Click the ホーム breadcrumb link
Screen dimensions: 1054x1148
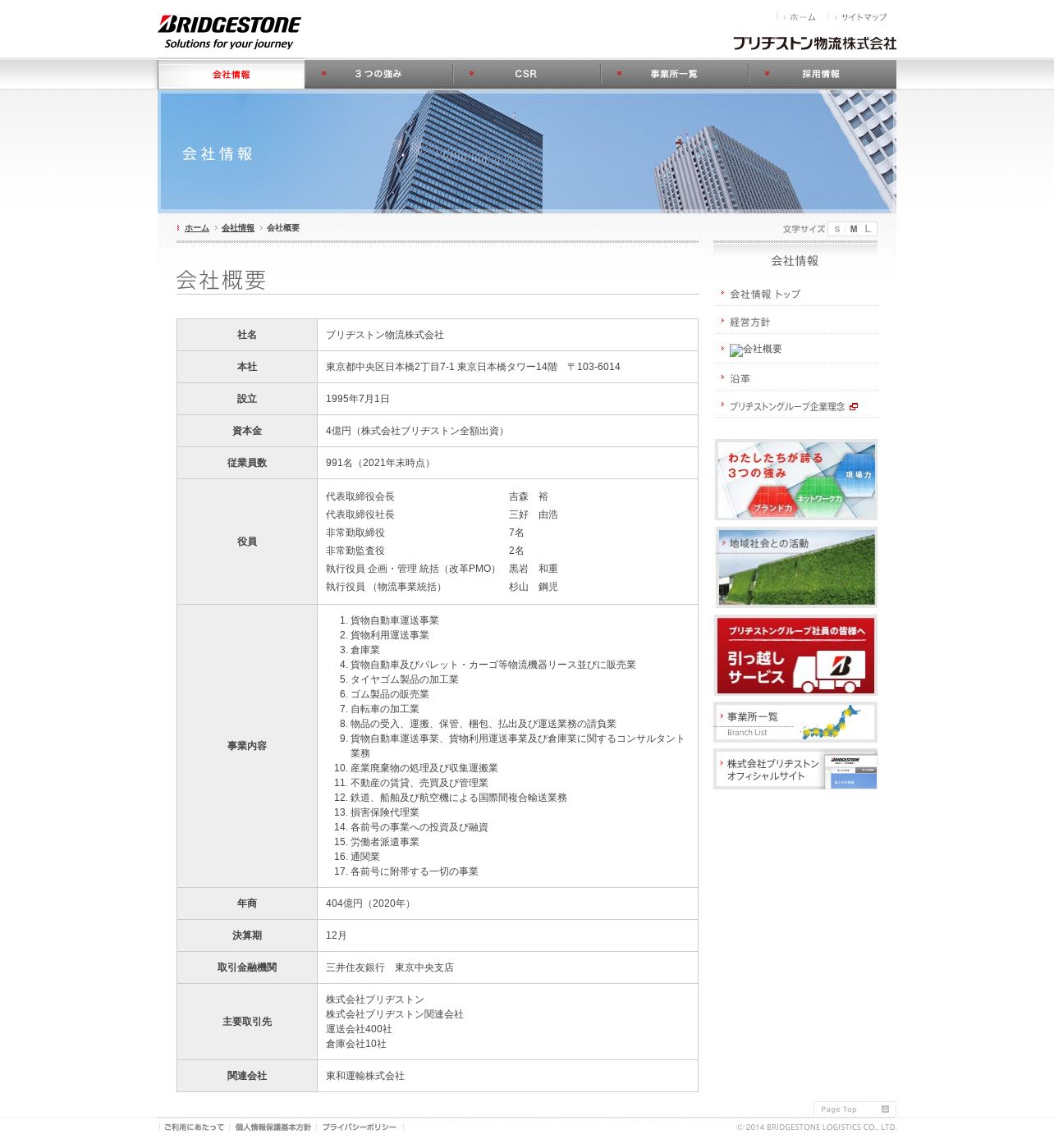pyautogui.click(x=197, y=228)
